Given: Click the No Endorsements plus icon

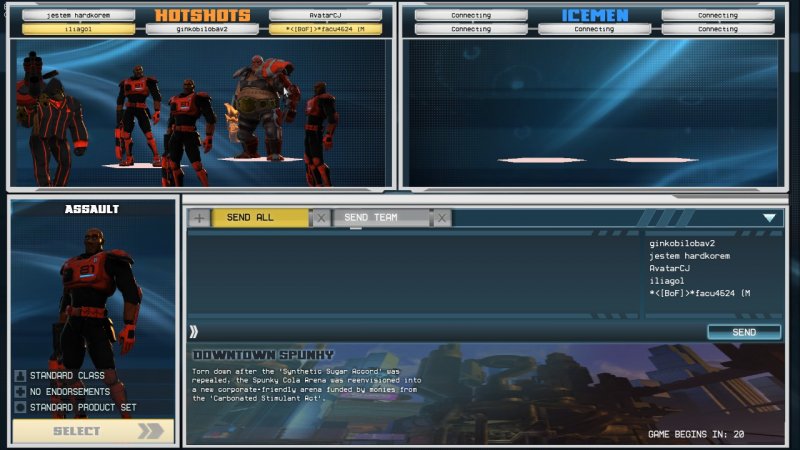Looking at the screenshot, I should (x=20, y=392).
